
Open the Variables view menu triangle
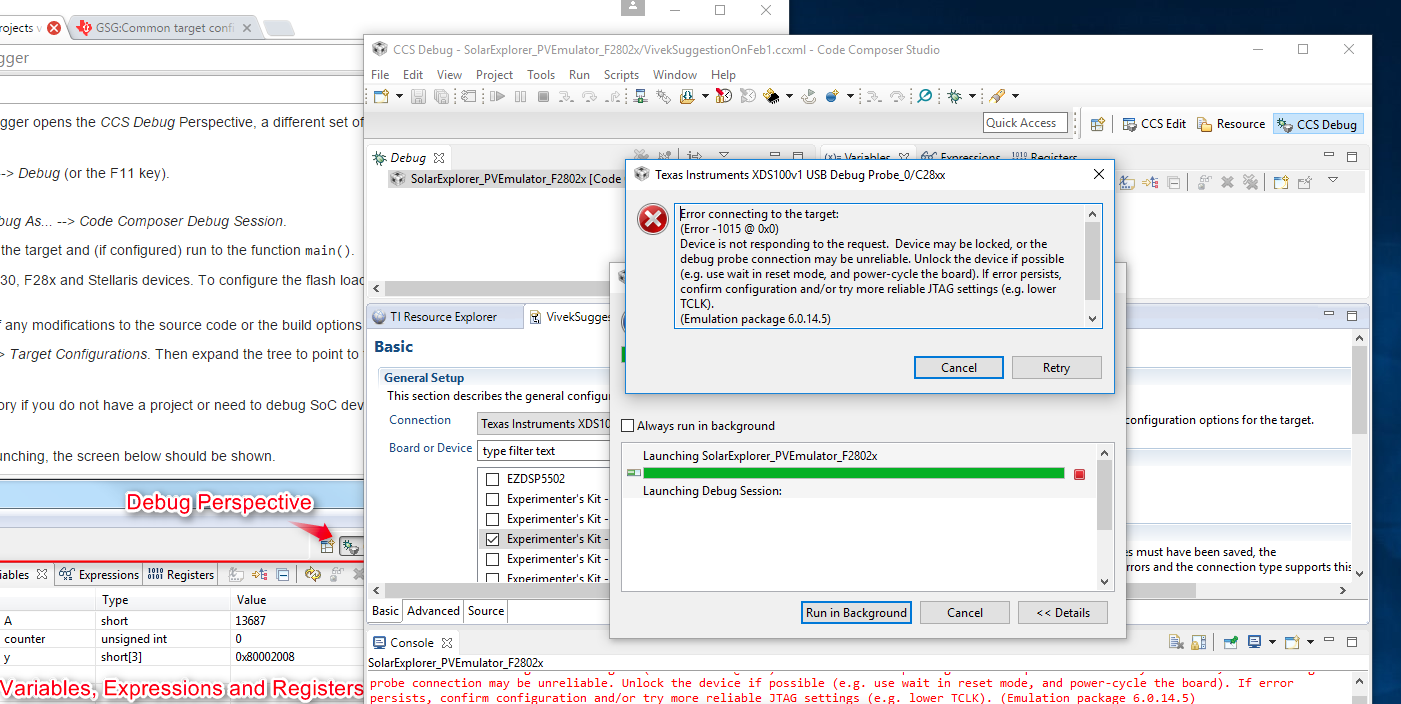click(x=1333, y=182)
